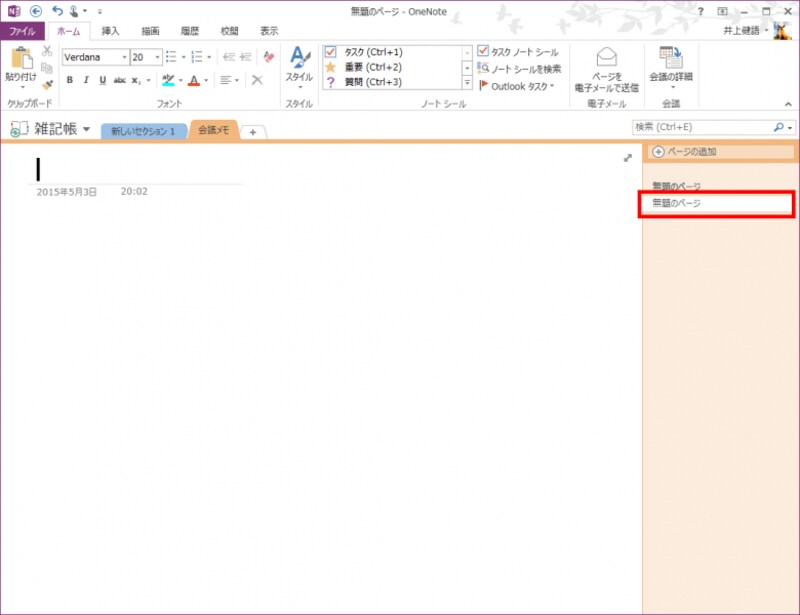Click the OneNote back navigation arrow

36,11
